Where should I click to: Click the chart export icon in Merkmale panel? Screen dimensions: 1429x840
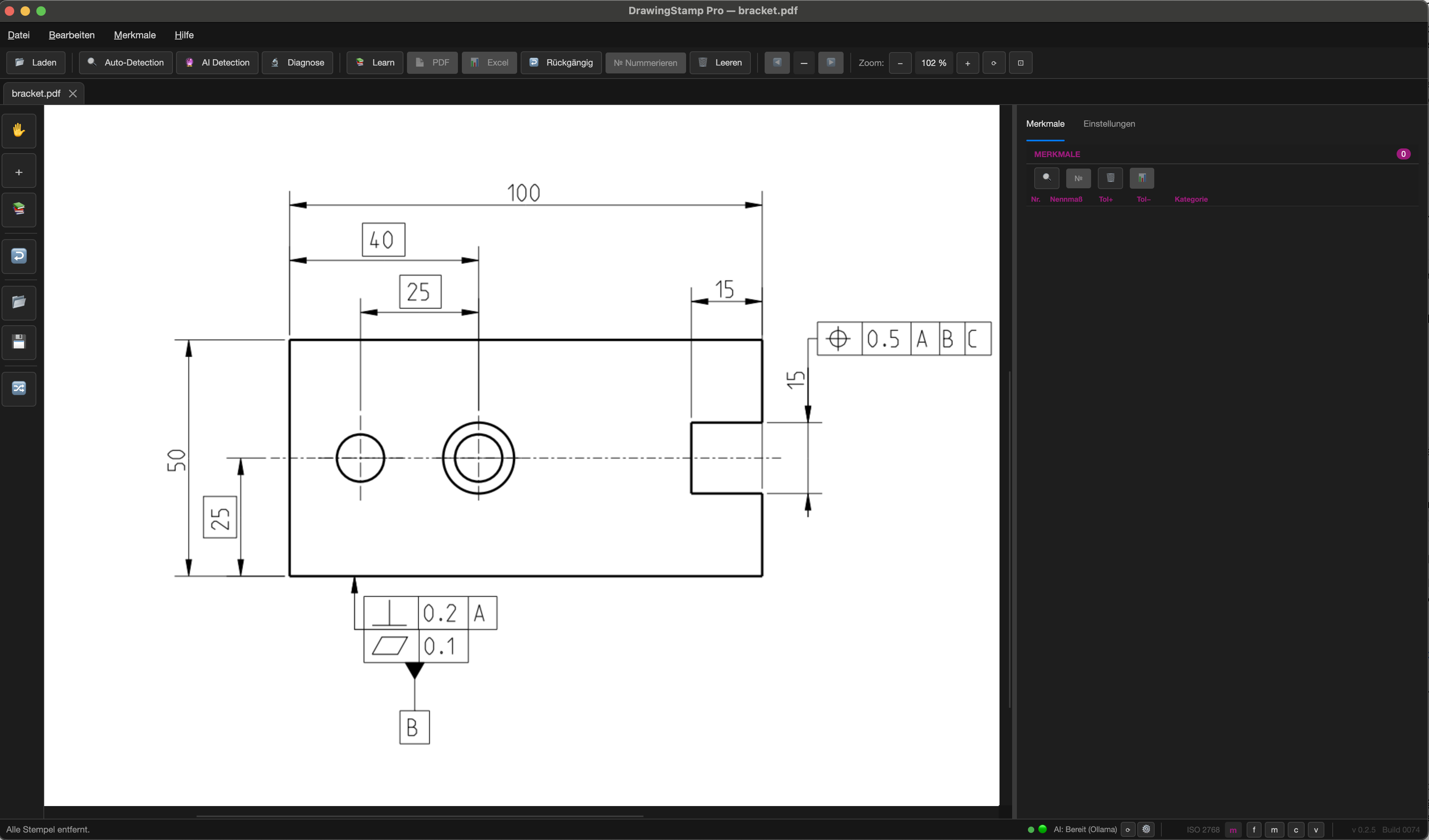(x=1142, y=178)
